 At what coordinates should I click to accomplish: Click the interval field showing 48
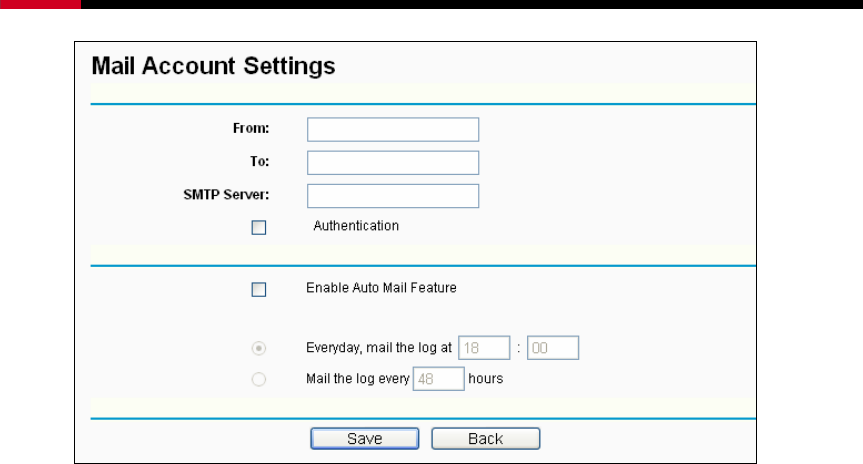point(439,379)
